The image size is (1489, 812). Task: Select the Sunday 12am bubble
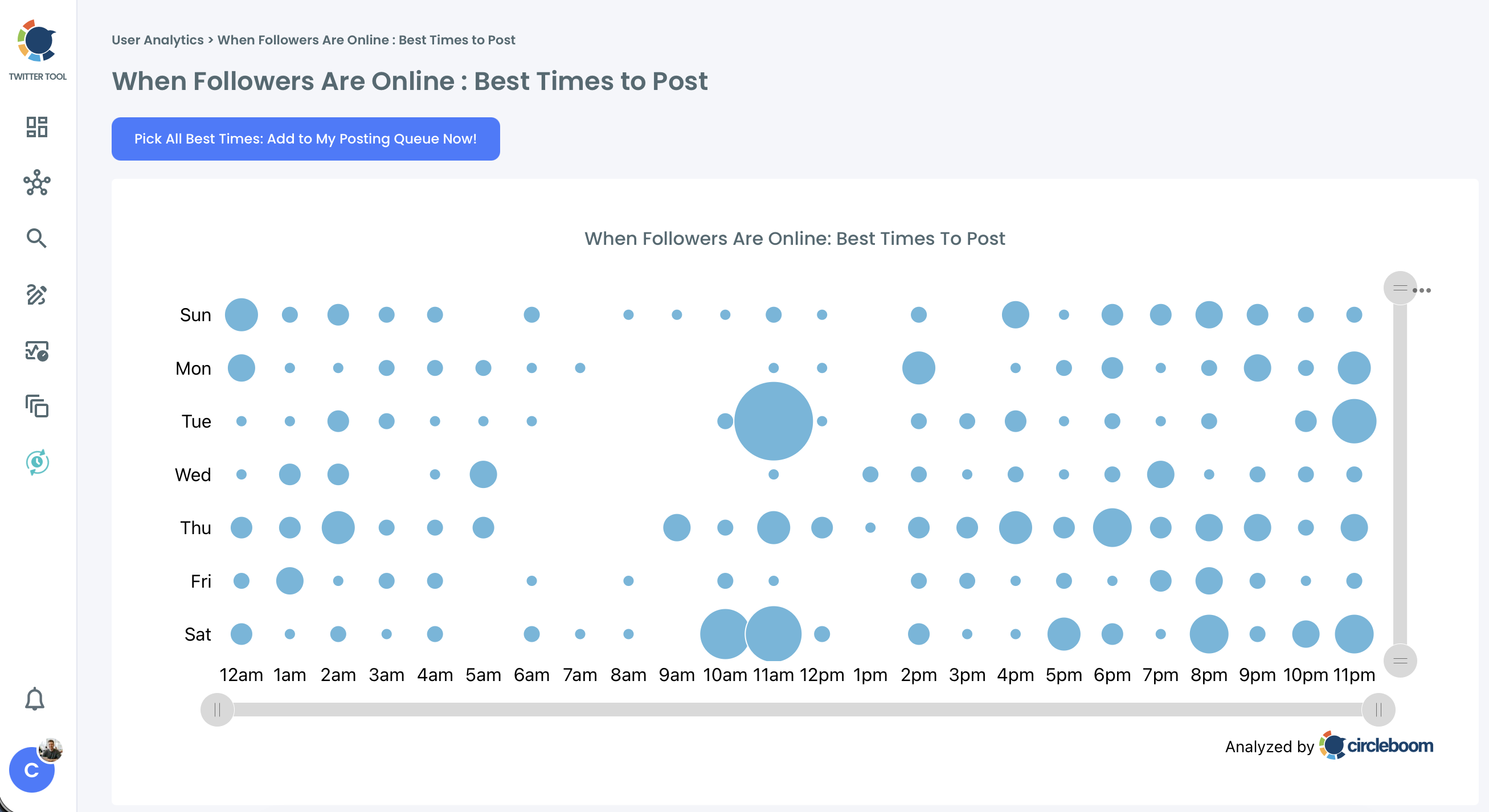pos(242,315)
